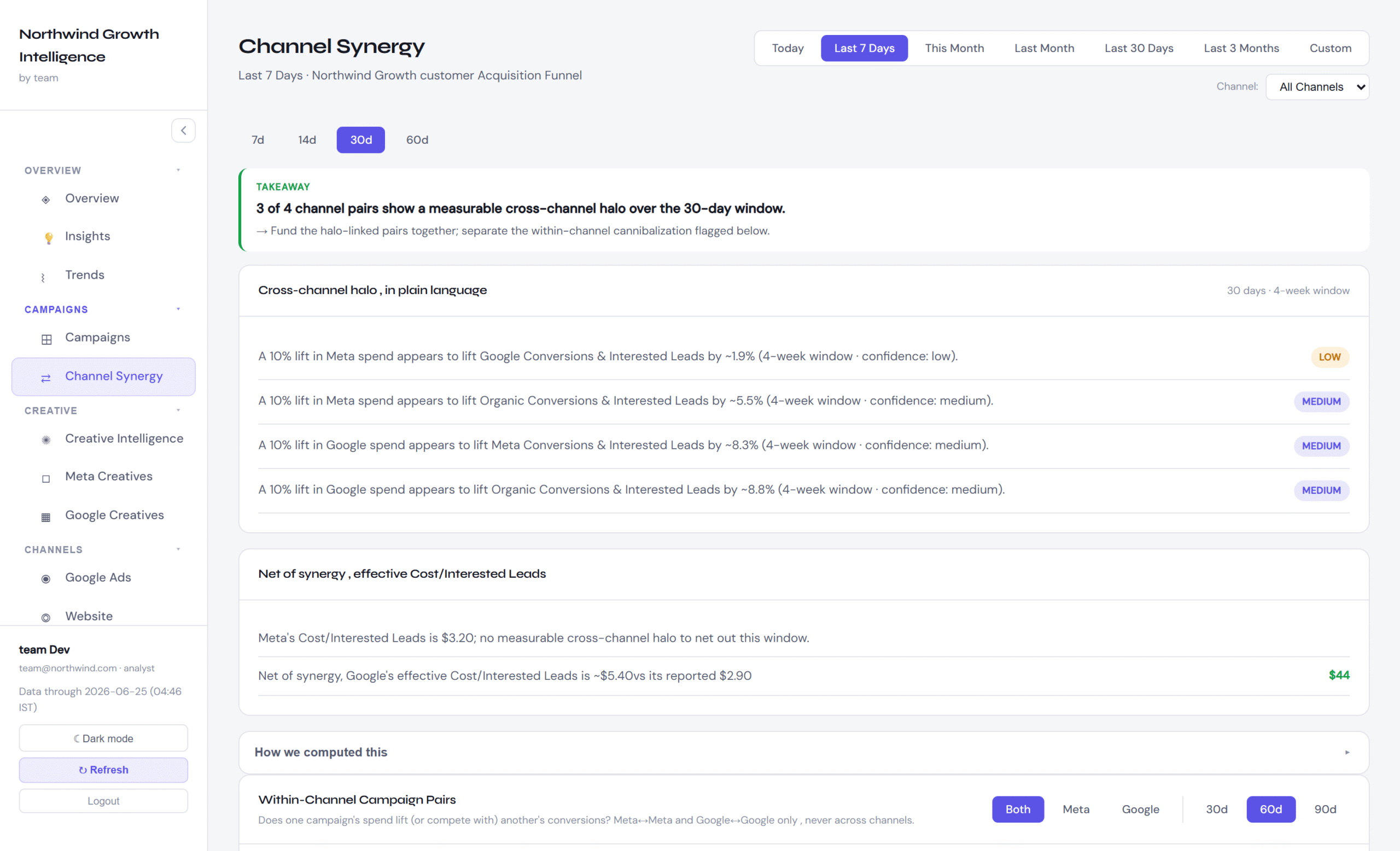The height and width of the screenshot is (851, 1400).
Task: Navigate to Google Creatives
Action: 115,515
